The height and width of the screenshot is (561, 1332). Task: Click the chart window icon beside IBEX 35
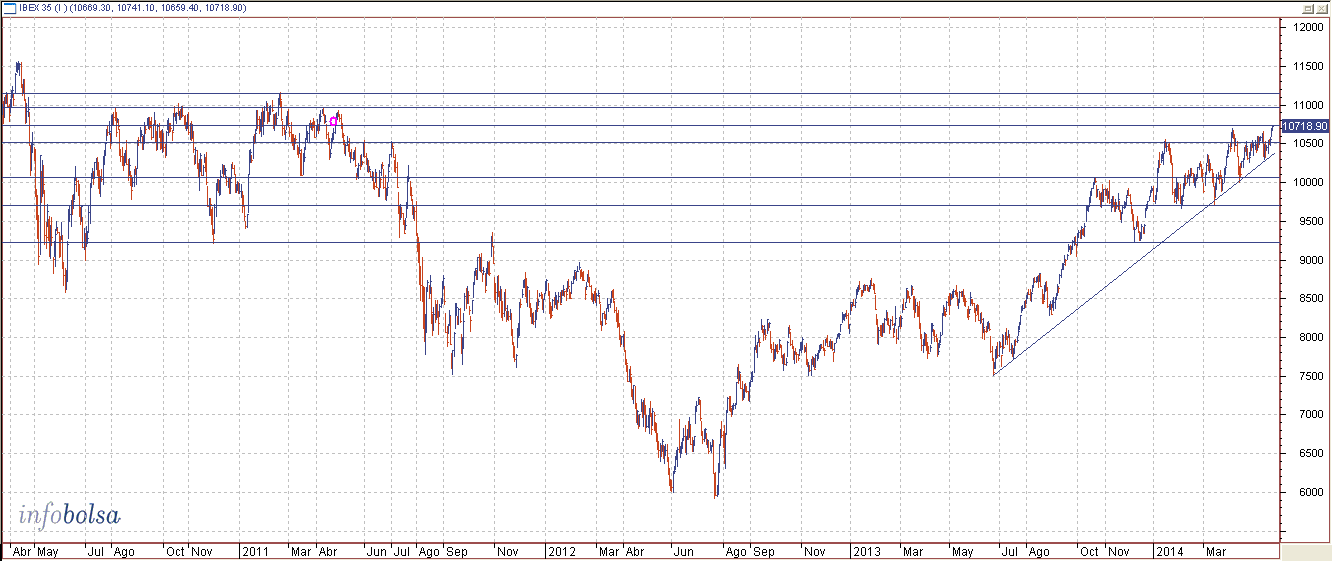coord(10,8)
